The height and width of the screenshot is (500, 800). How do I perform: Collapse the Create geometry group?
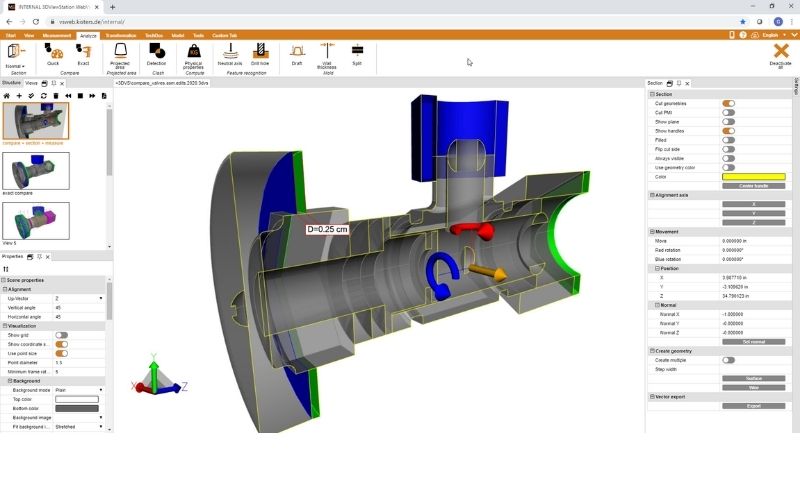click(x=652, y=352)
